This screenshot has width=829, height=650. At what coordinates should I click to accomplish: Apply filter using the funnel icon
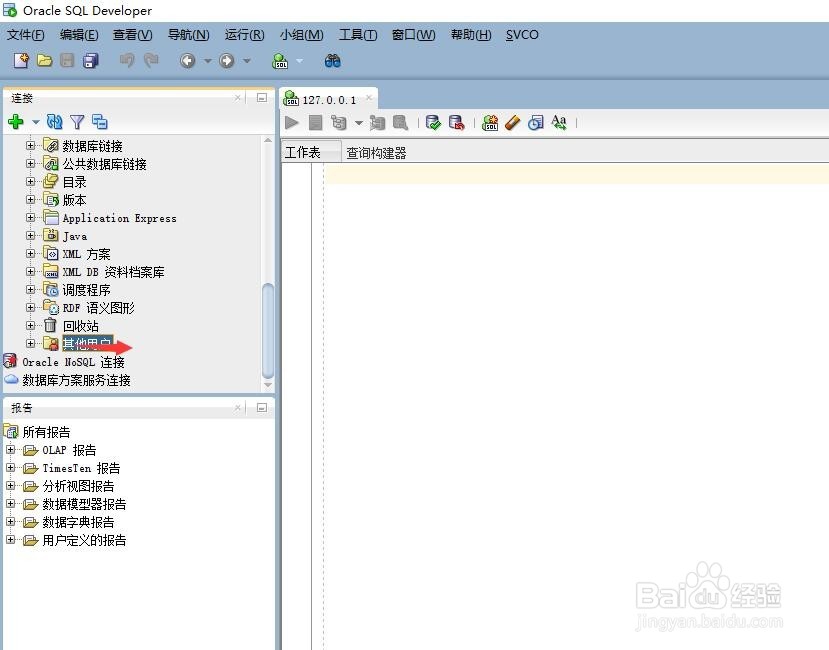(77, 122)
